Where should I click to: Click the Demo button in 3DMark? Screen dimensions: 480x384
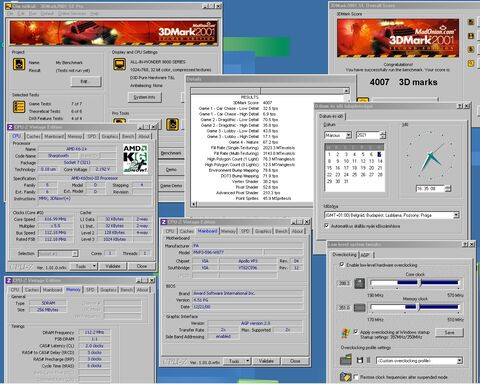171,169
